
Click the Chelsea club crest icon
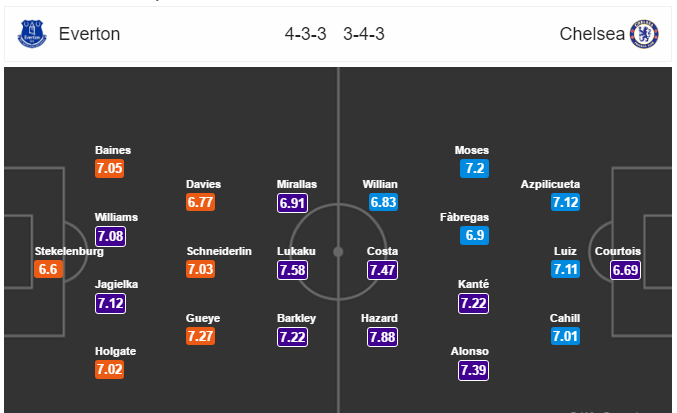(643, 34)
